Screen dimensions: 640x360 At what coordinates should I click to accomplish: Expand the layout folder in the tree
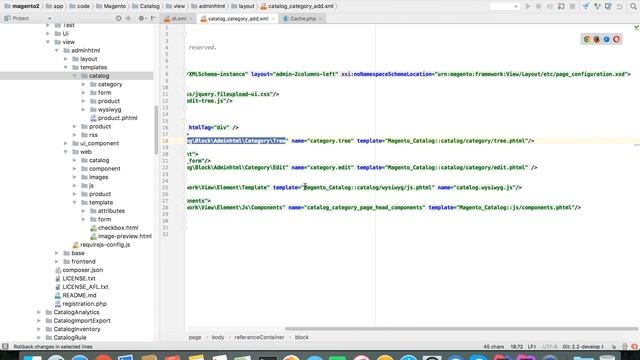(66, 59)
